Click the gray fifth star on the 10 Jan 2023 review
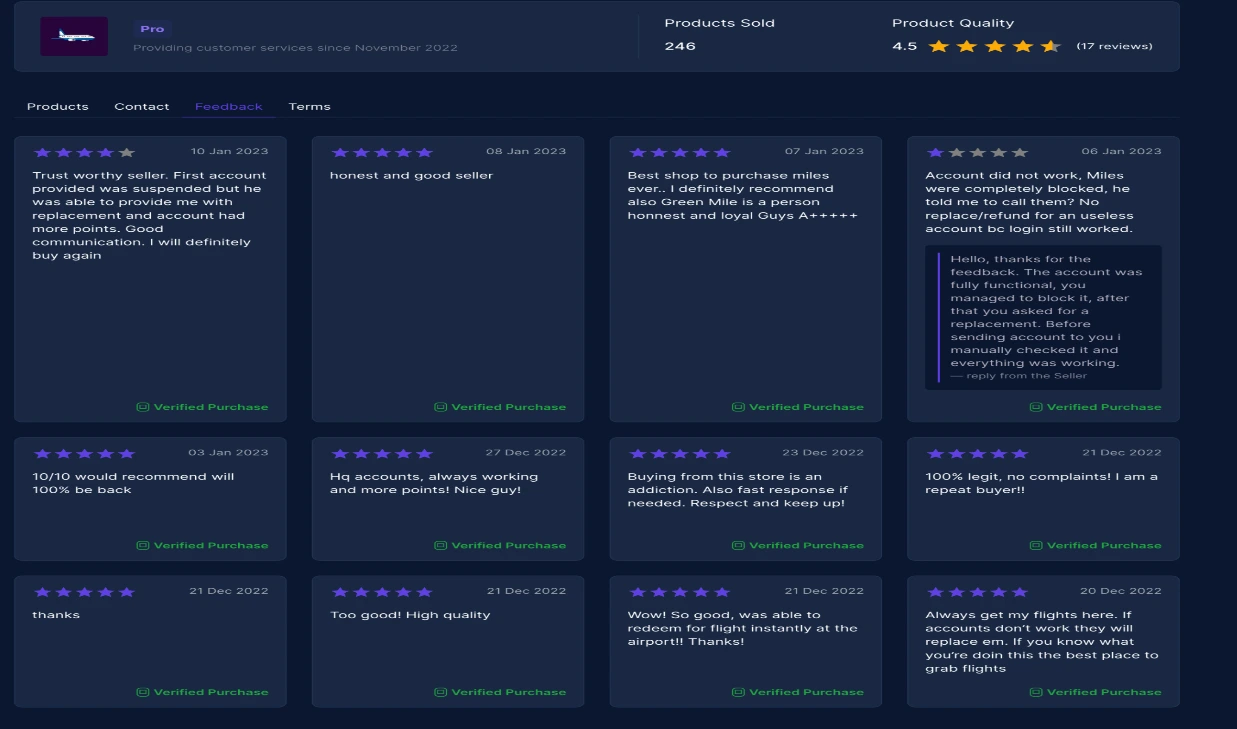Screen dimensions: 1237x729 [126, 152]
